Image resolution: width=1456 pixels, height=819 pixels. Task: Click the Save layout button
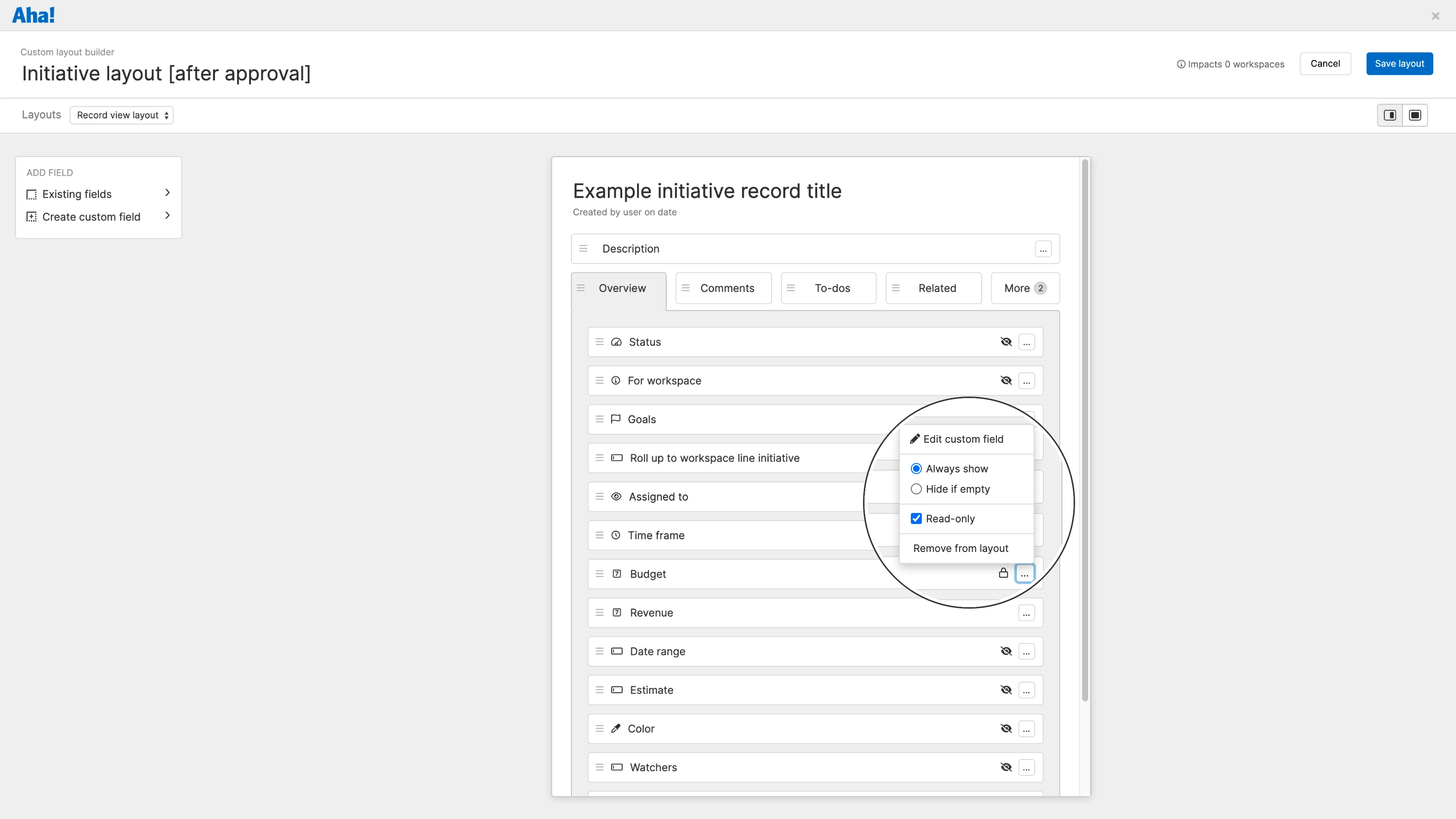click(1399, 64)
